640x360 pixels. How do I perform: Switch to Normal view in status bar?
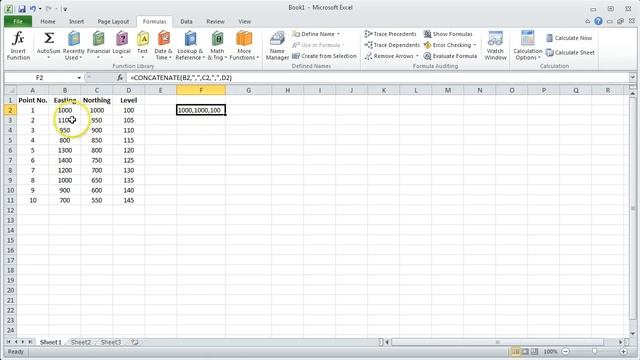(x=516, y=351)
